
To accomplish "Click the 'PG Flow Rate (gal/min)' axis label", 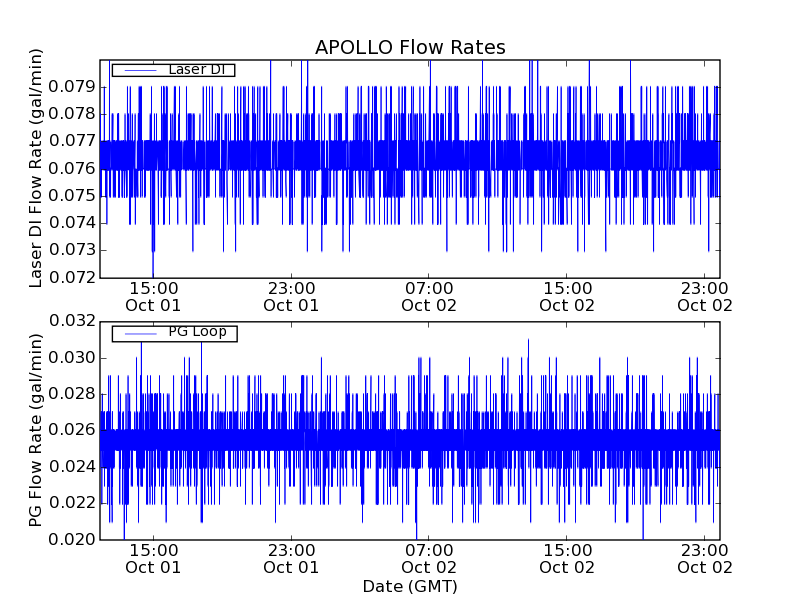I will (35, 431).
